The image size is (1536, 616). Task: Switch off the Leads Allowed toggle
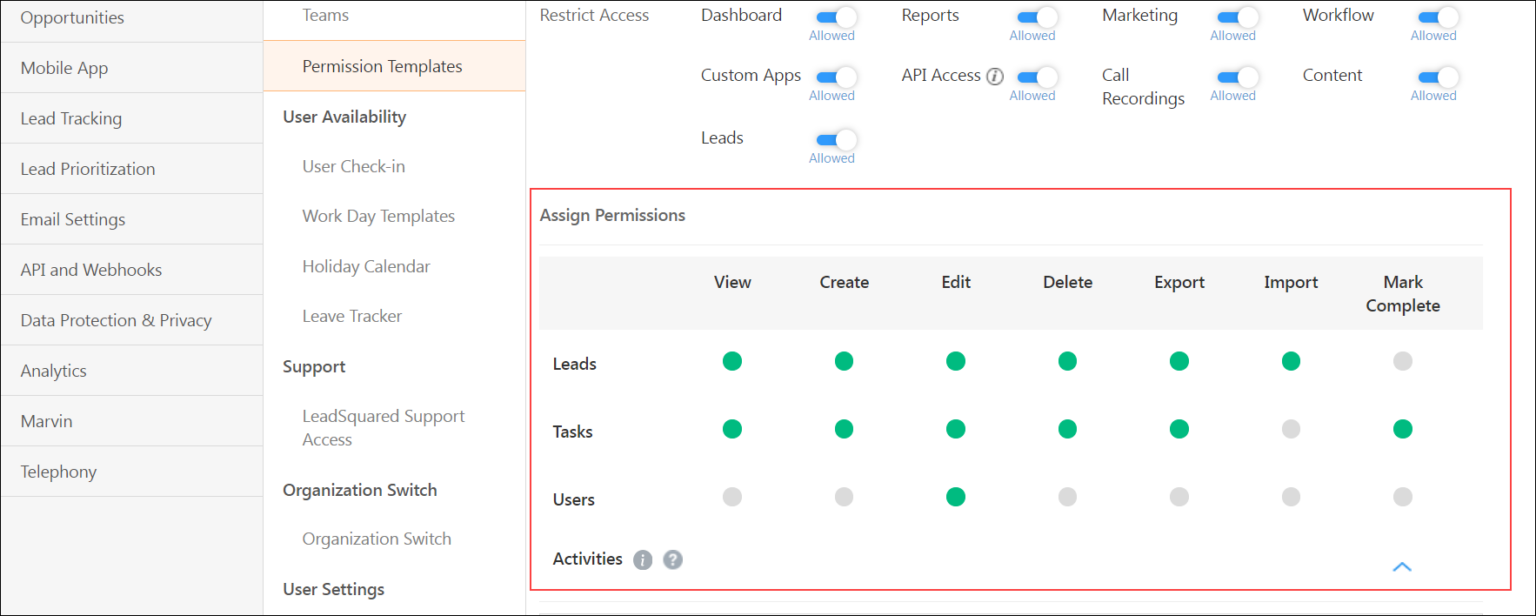[x=831, y=140]
